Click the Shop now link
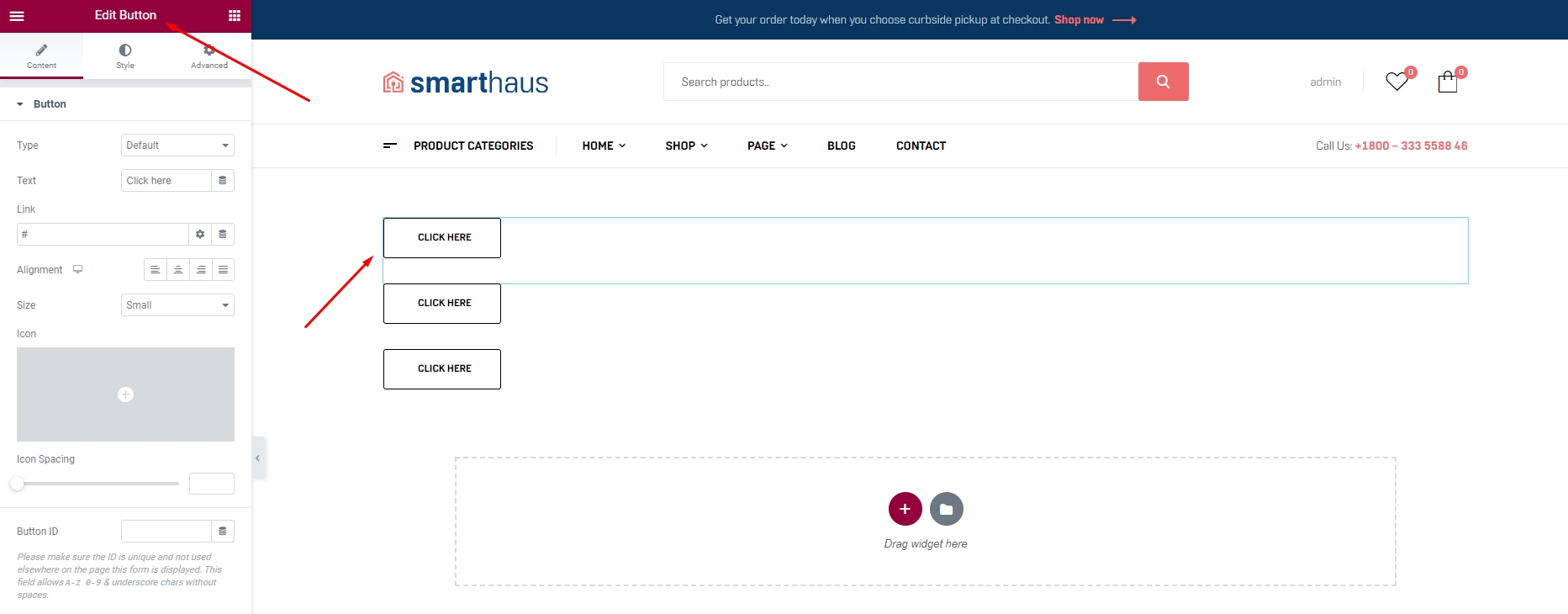This screenshot has height=614, width=1568. 1079,20
